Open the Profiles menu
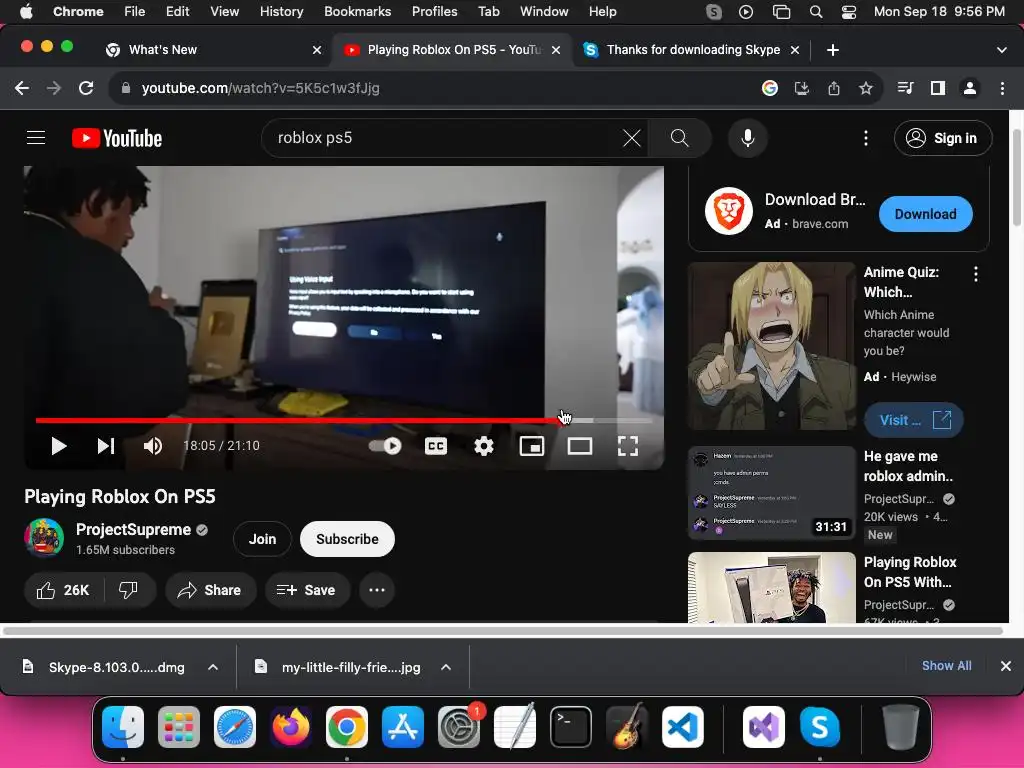This screenshot has width=1024, height=768. (434, 11)
